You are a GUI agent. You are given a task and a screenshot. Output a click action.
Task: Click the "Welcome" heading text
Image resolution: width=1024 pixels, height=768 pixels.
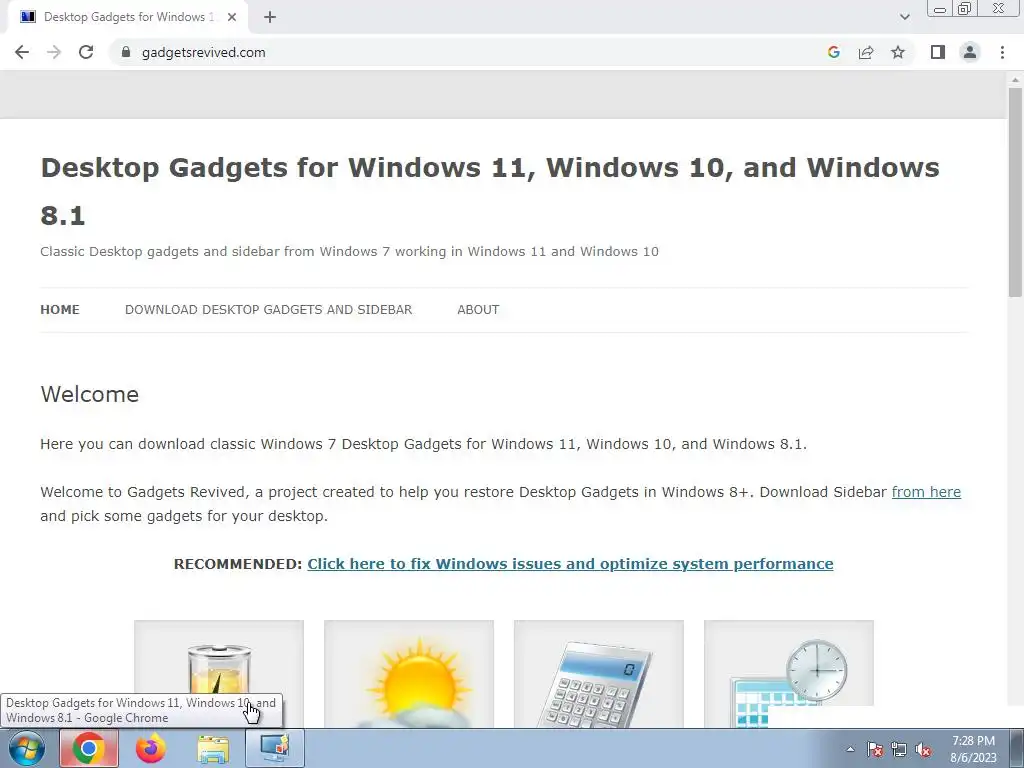tap(89, 394)
